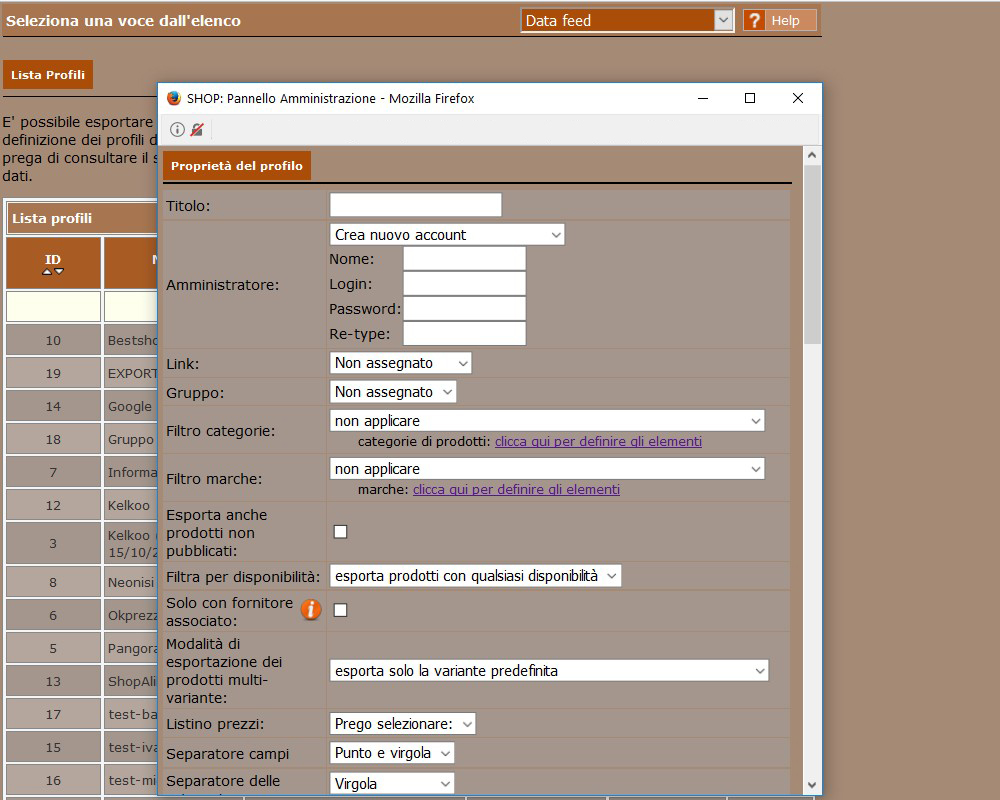Expand the Gruppo dropdown showing Non assegnato

[393, 392]
